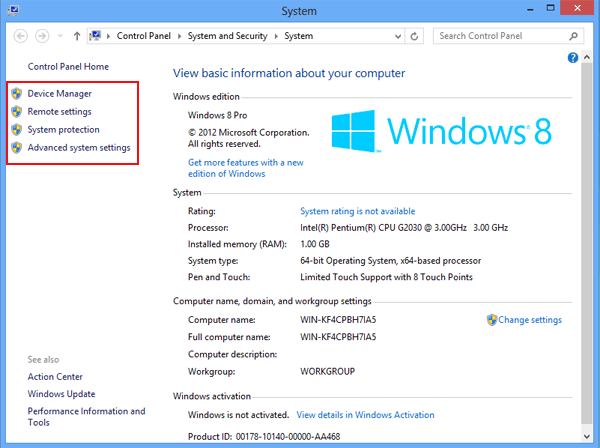The image size is (600, 448).
Task: Click shield icon beside Advanced system settings
Action: point(16,147)
